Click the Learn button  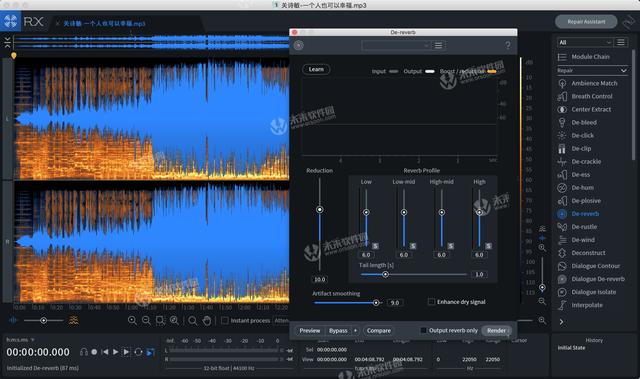[x=316, y=69]
